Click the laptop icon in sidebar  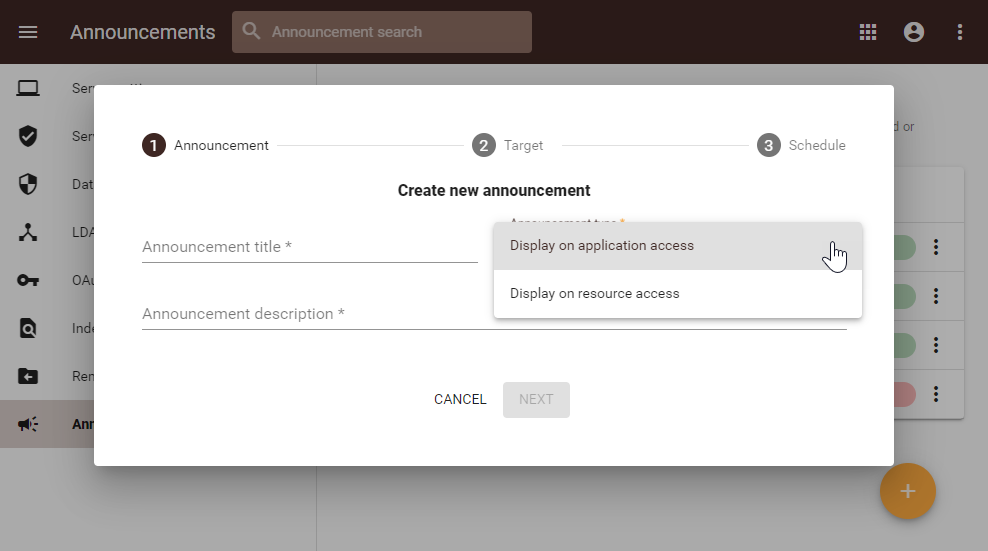[28, 88]
